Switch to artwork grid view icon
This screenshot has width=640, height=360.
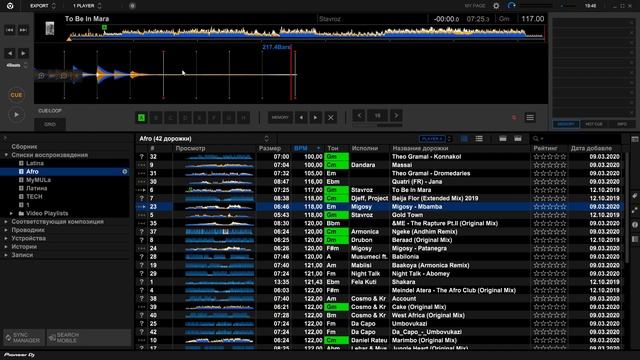pos(464,139)
